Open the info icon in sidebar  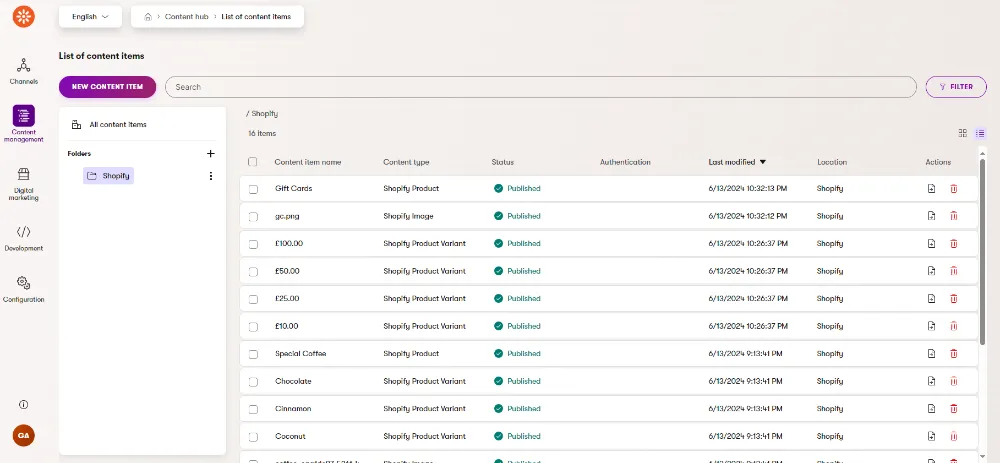click(x=23, y=404)
